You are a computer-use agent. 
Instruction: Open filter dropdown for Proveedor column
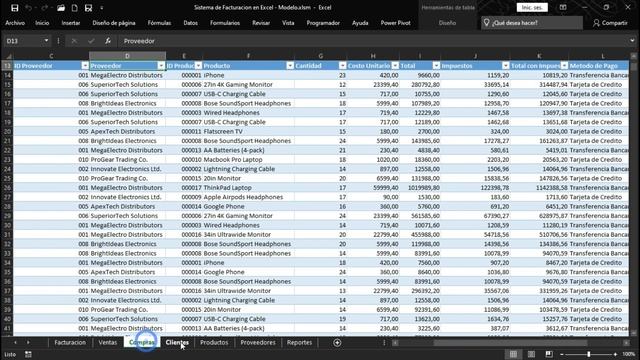(161, 66)
